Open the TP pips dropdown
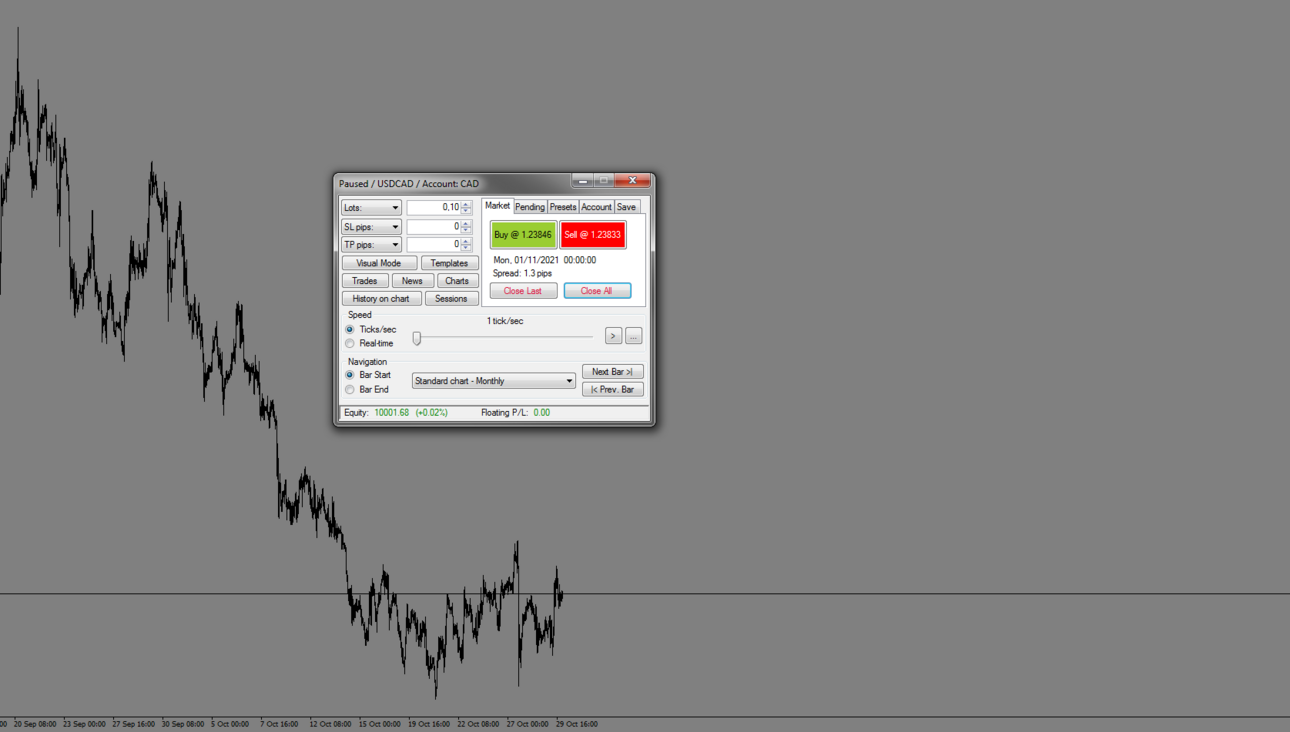The image size is (1290, 732). (x=371, y=245)
